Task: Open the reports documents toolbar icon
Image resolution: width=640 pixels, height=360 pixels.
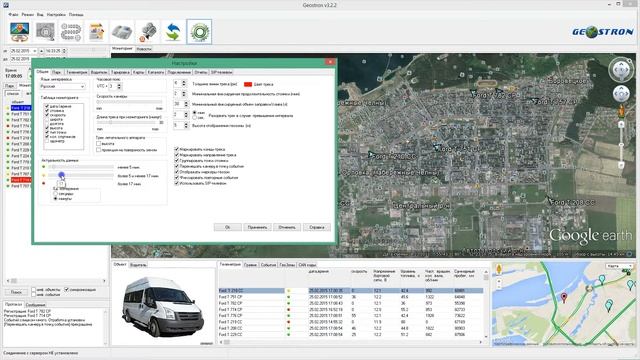Action: [x=97, y=31]
